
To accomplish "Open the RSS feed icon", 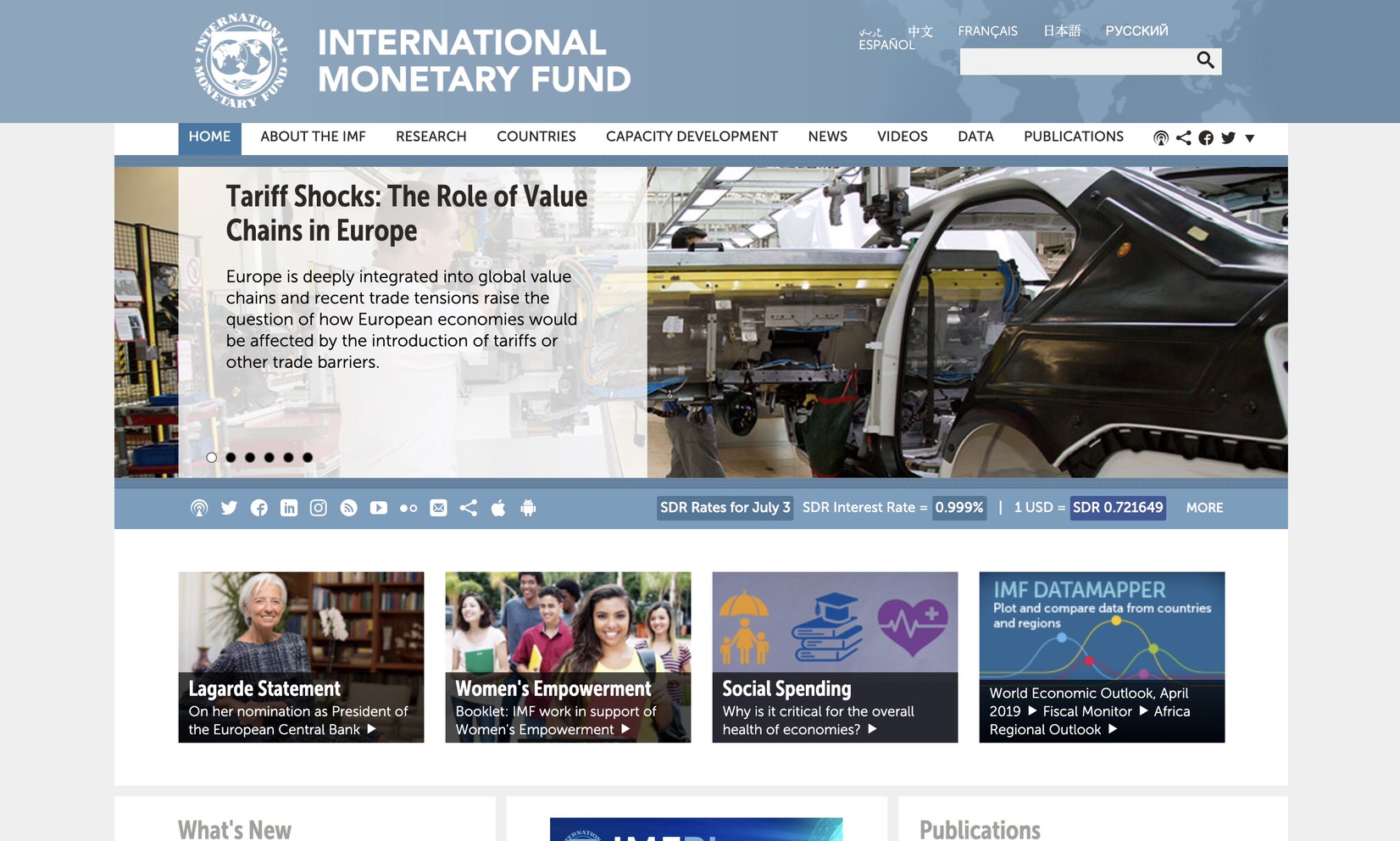I will click(x=348, y=508).
